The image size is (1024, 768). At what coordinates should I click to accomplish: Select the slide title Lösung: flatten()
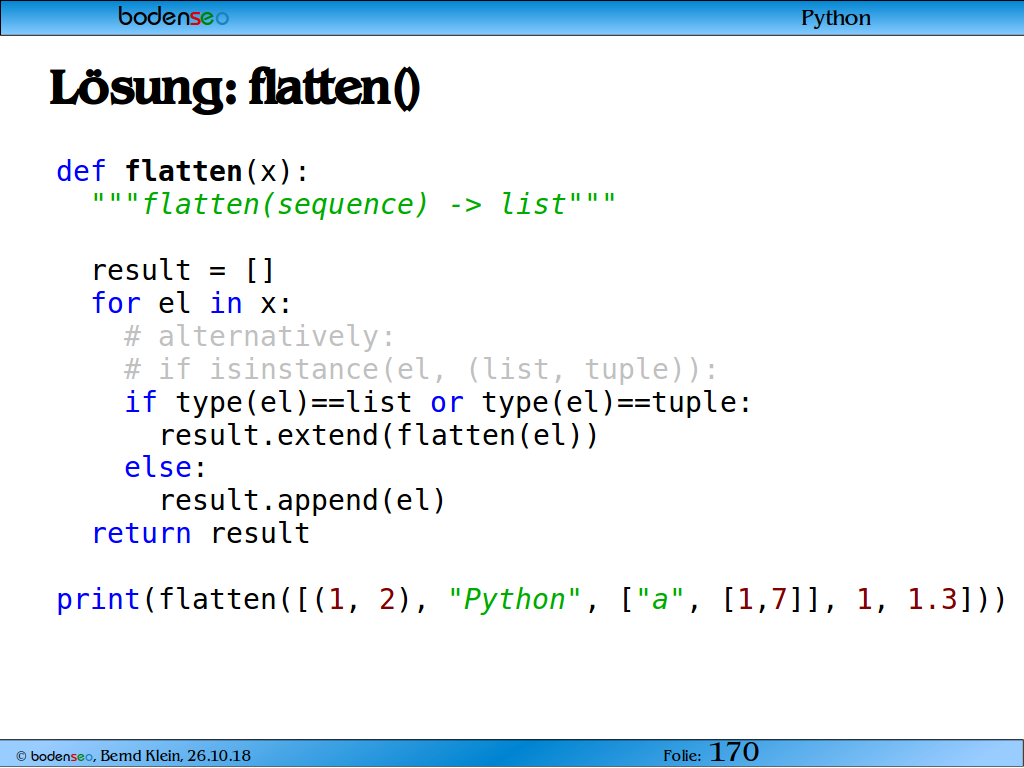point(234,88)
